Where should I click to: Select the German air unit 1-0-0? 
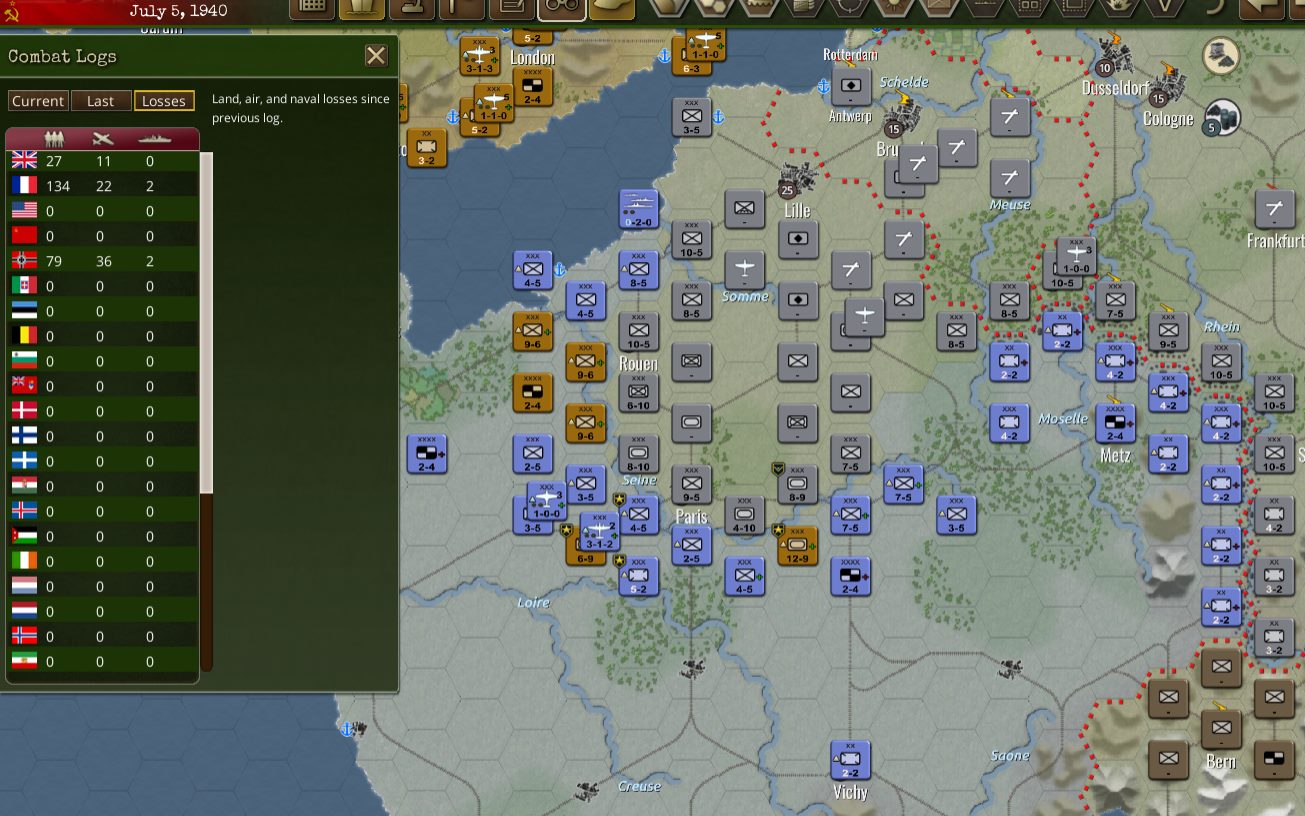point(1077,256)
